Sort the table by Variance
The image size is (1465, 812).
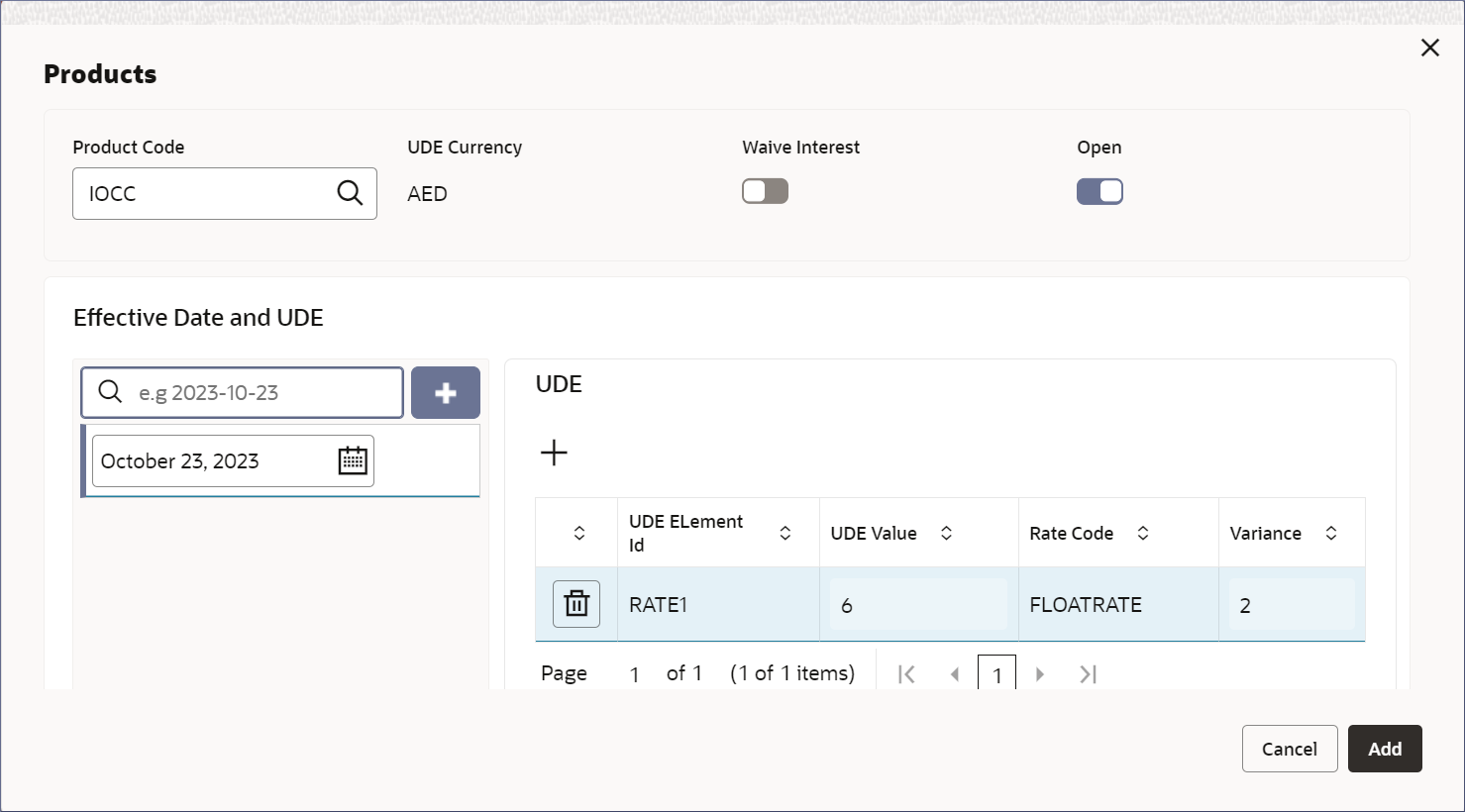[1331, 533]
